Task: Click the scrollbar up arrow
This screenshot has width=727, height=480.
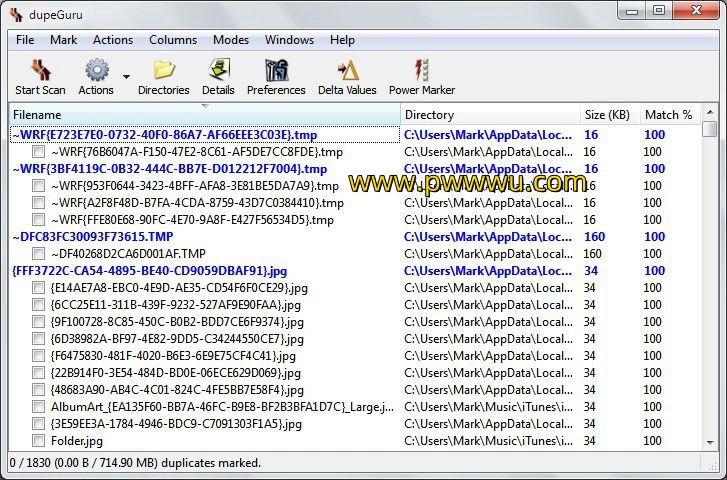Action: point(710,112)
